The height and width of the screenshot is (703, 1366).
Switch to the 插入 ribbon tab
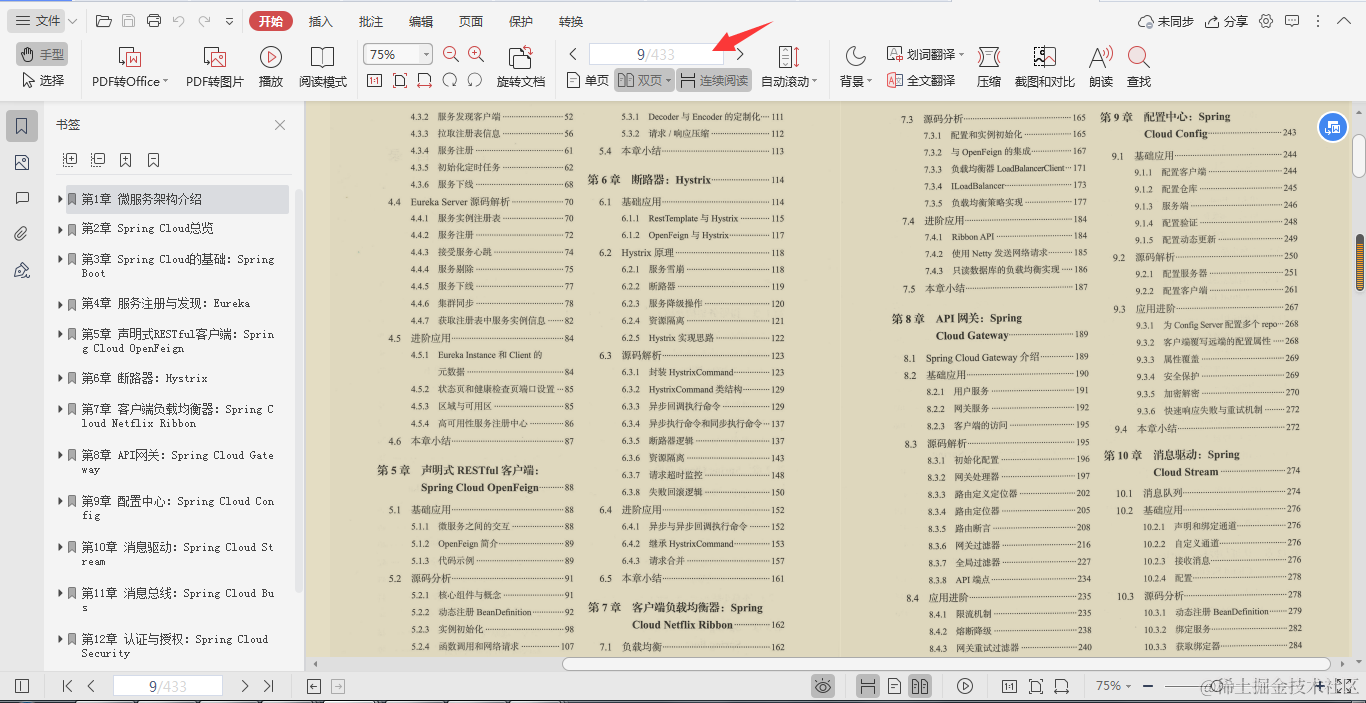320,20
